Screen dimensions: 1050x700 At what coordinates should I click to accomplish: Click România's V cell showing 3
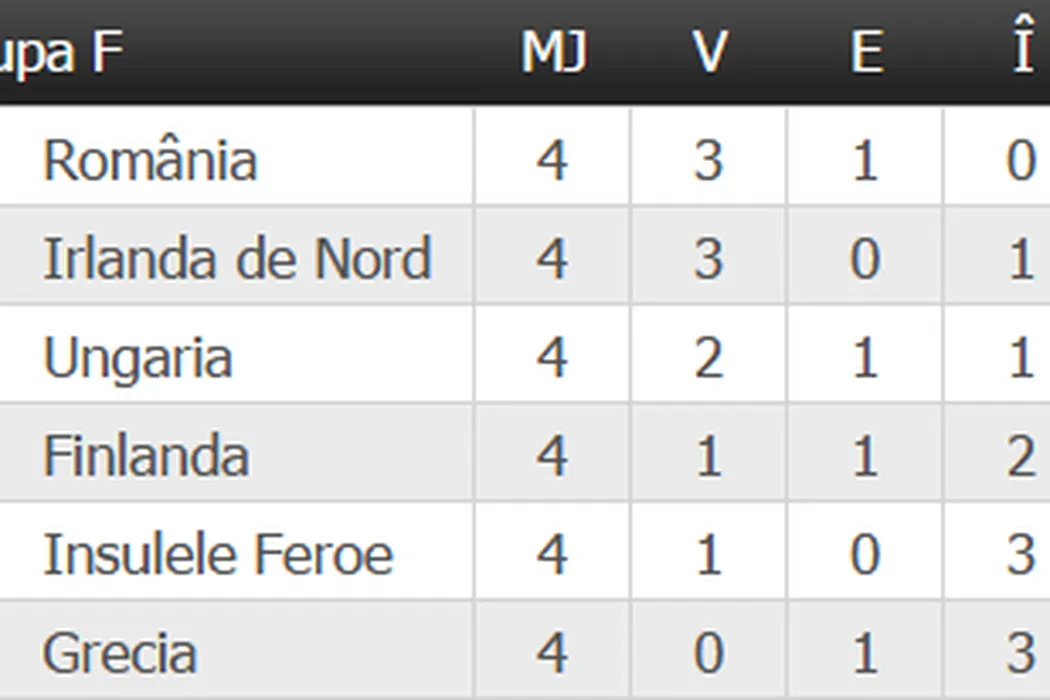708,160
